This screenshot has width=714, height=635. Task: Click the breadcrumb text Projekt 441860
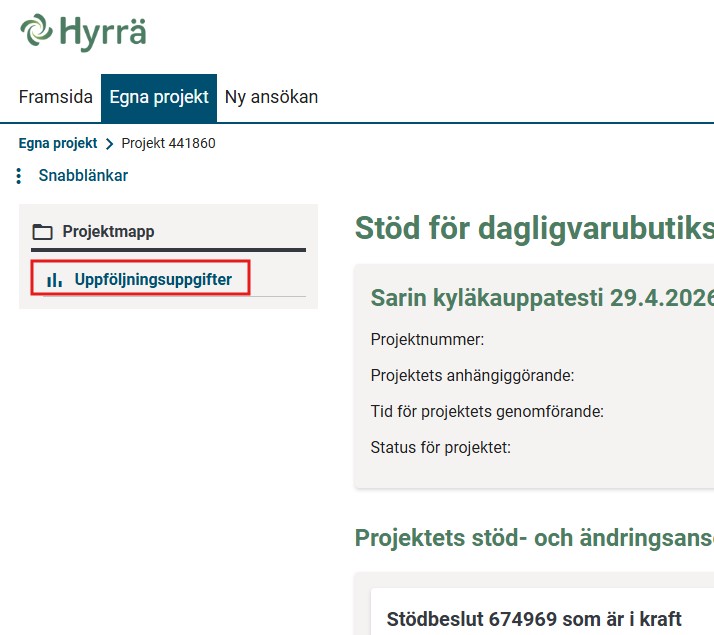168,143
